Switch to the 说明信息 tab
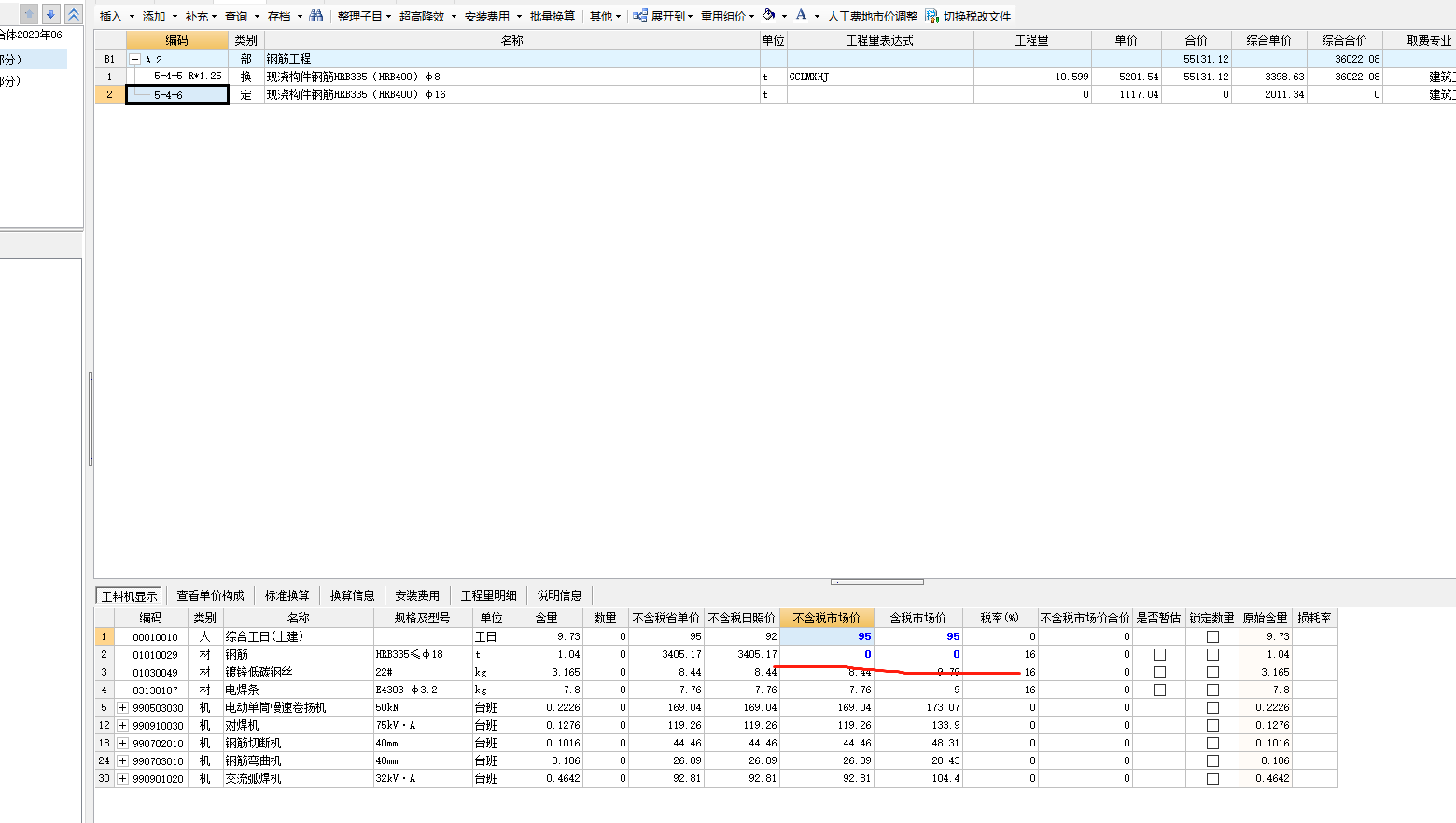This screenshot has width=1456, height=823. tap(559, 595)
